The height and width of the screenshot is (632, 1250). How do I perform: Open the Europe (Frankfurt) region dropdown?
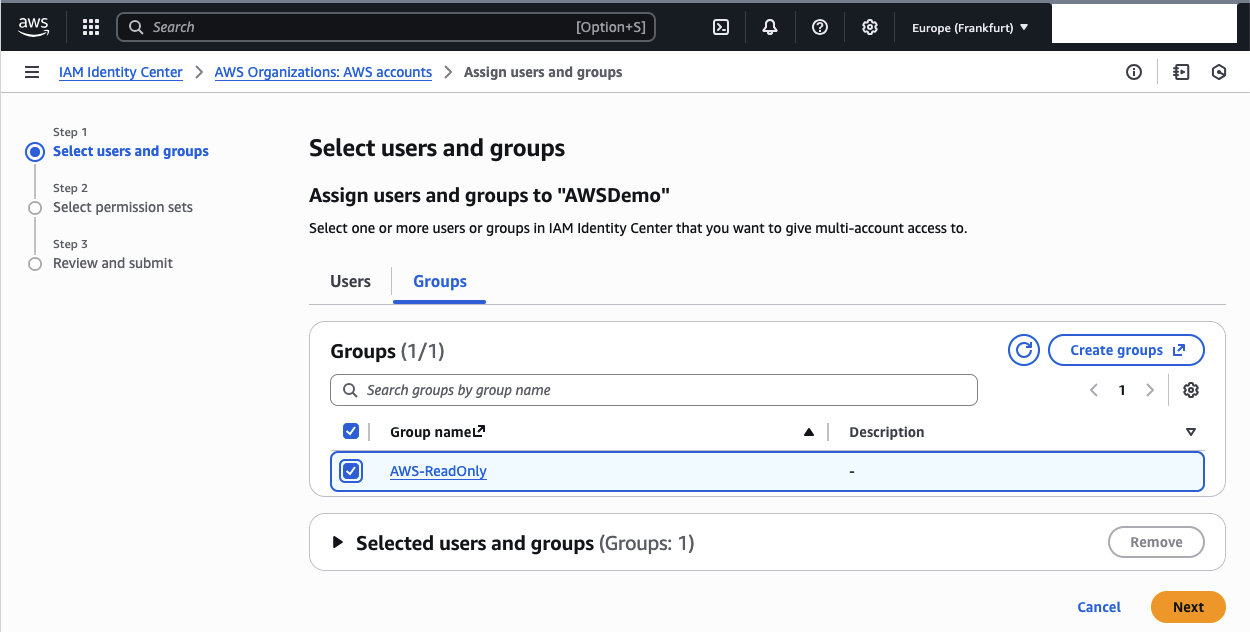coord(967,27)
